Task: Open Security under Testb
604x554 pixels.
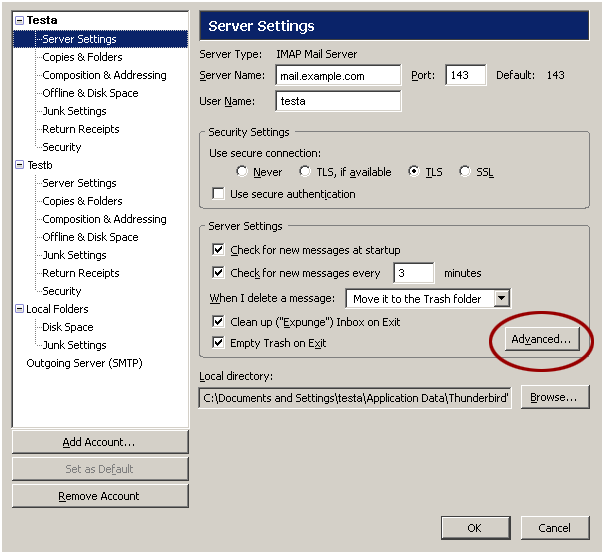Action: click(62, 291)
